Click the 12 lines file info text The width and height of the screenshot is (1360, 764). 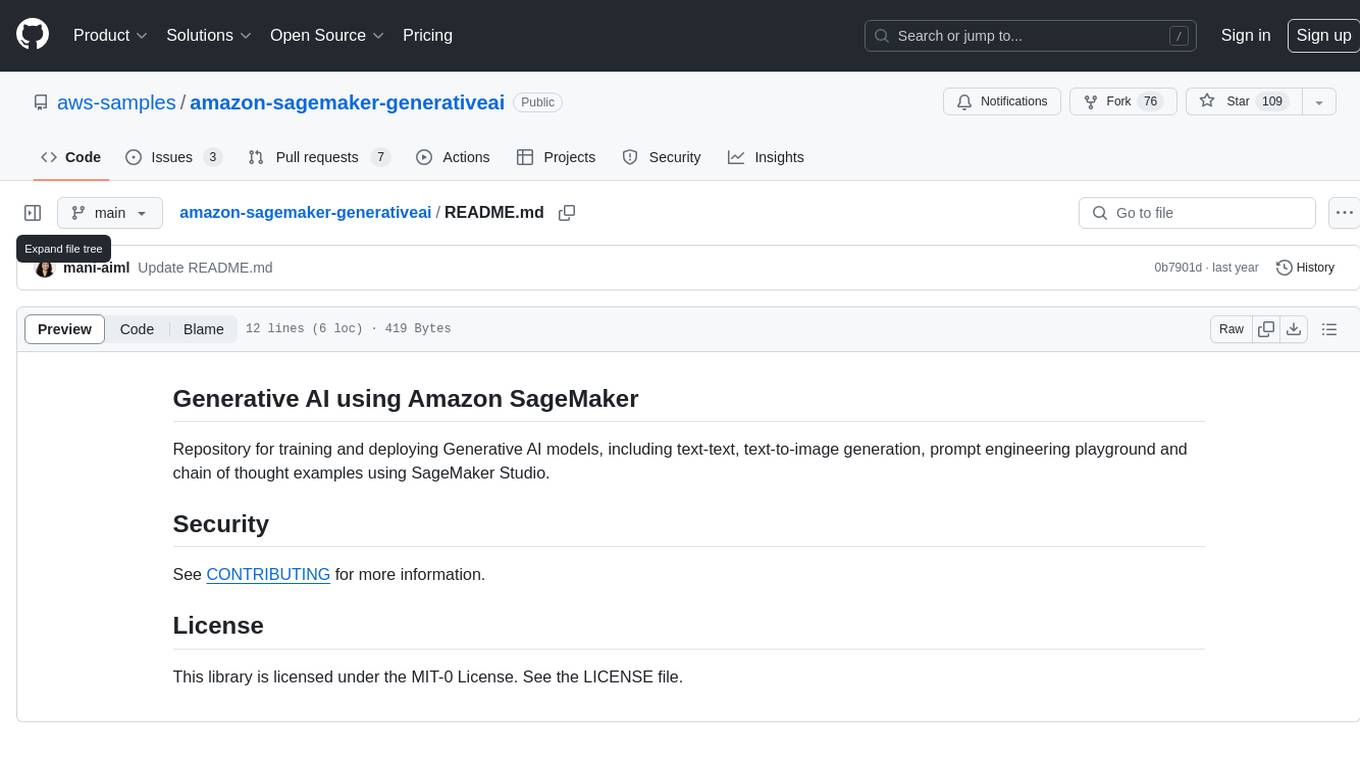348,329
